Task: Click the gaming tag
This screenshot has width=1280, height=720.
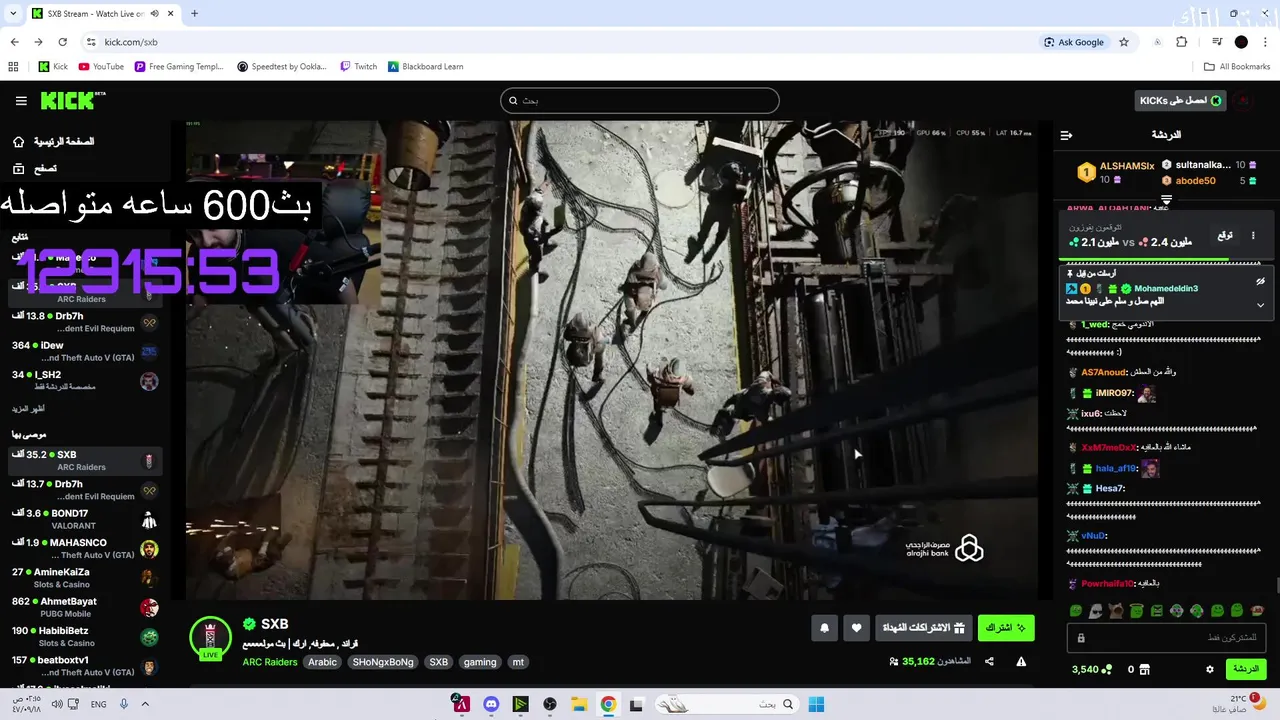Action: point(480,662)
